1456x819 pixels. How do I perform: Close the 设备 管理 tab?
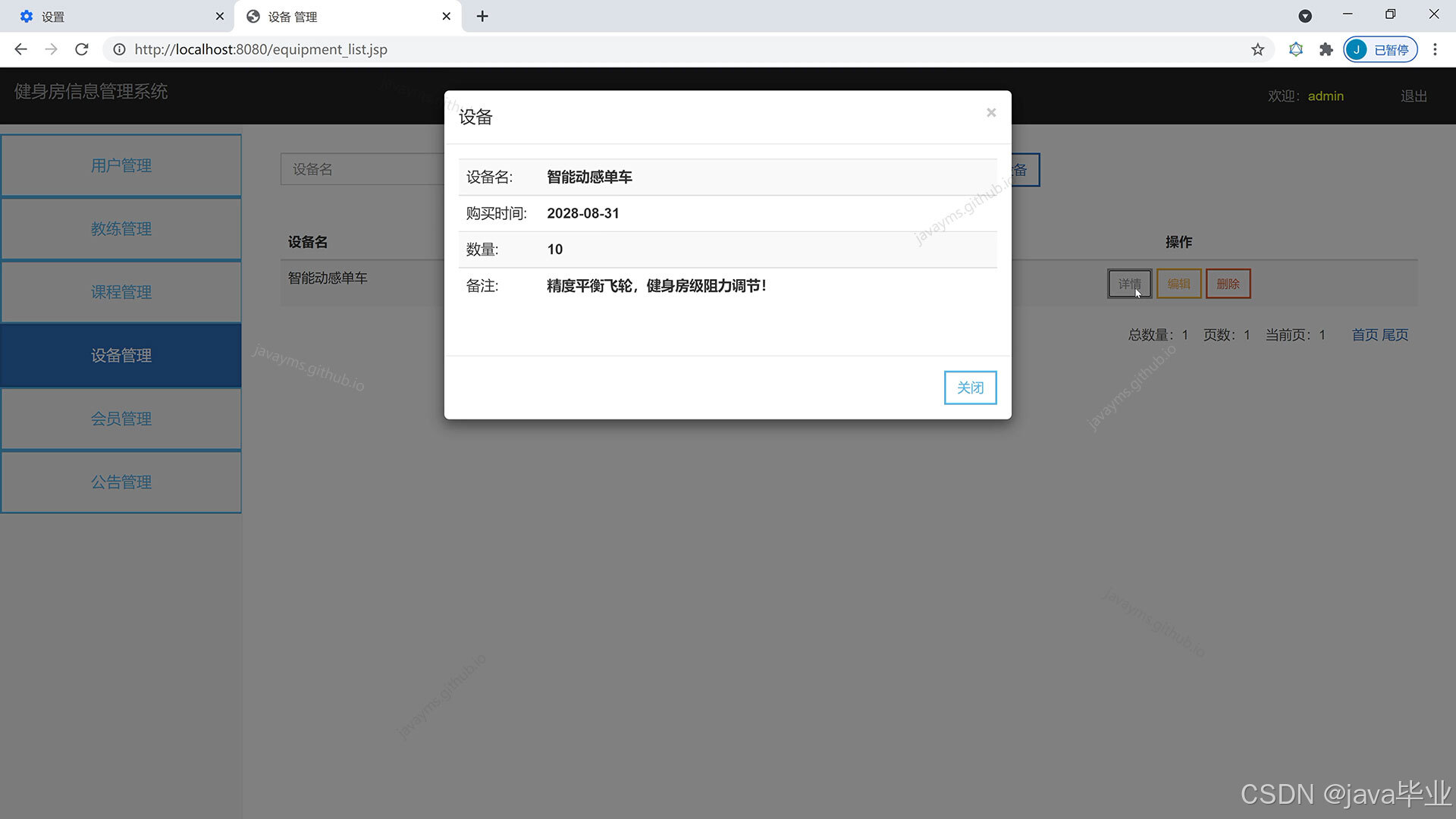[446, 16]
